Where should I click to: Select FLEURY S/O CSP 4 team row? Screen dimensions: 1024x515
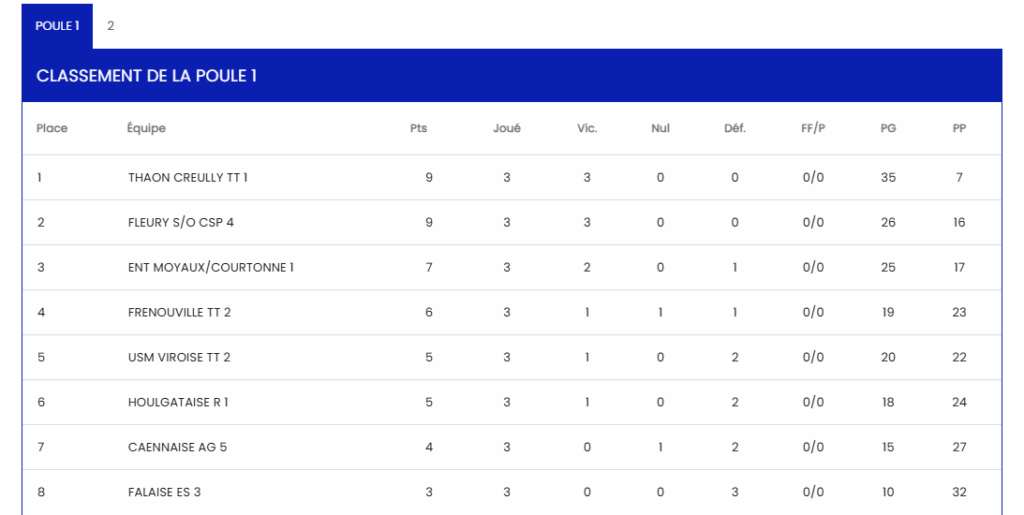point(180,223)
